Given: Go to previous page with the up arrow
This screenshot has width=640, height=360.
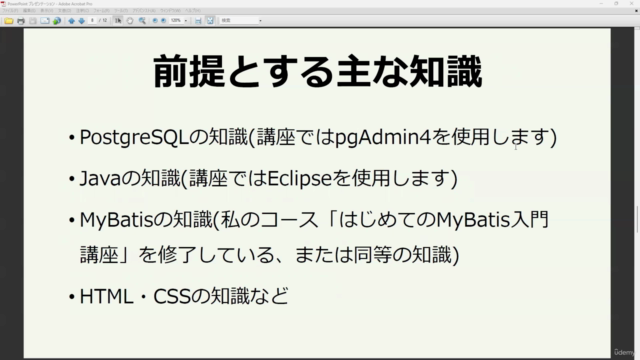Looking at the screenshot, I should coord(71,20).
